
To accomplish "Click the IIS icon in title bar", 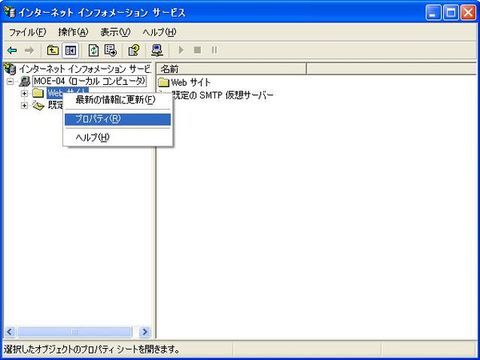I will click(10, 13).
